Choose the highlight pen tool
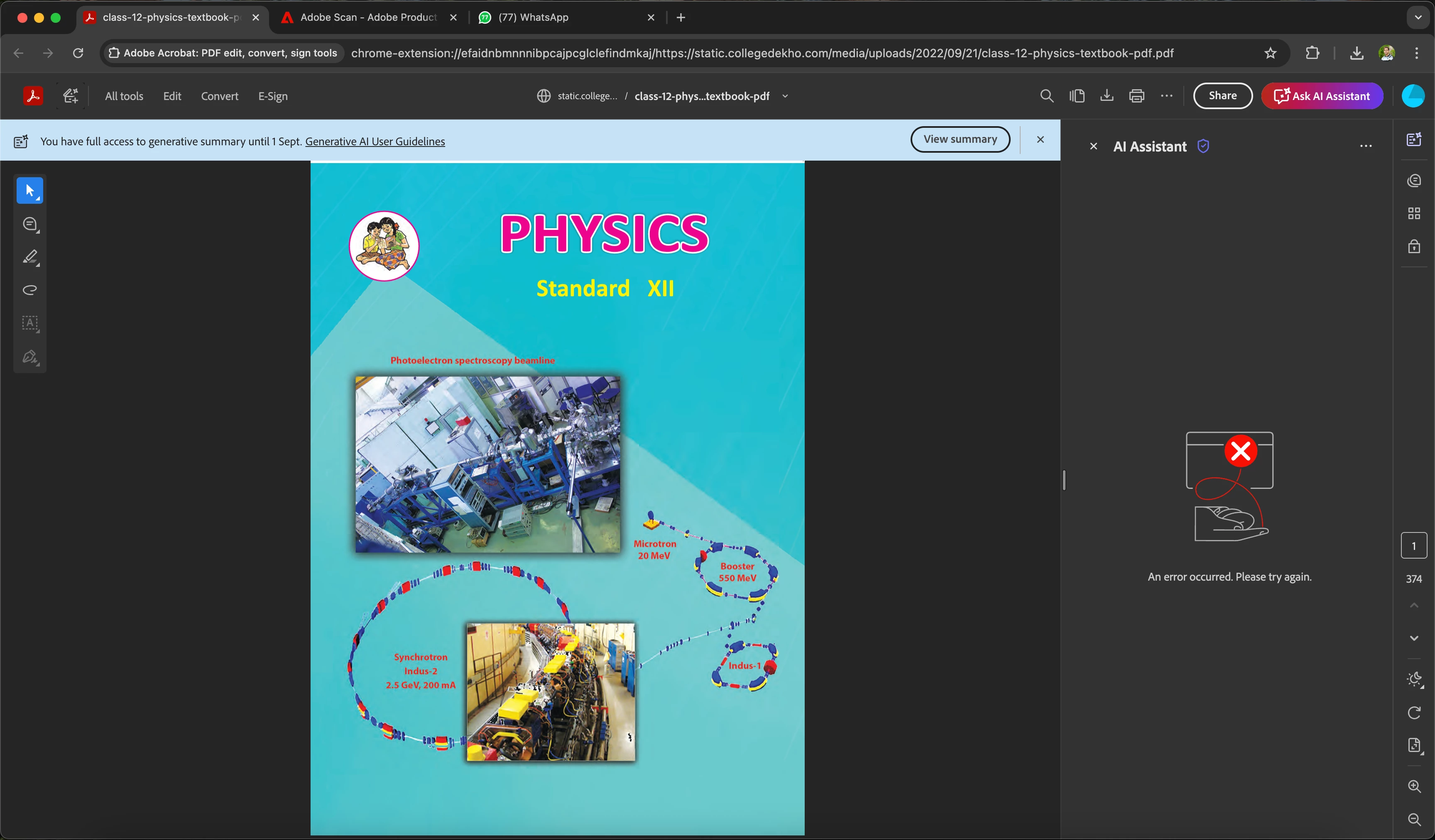Screen dimensions: 1435x840 point(29,257)
